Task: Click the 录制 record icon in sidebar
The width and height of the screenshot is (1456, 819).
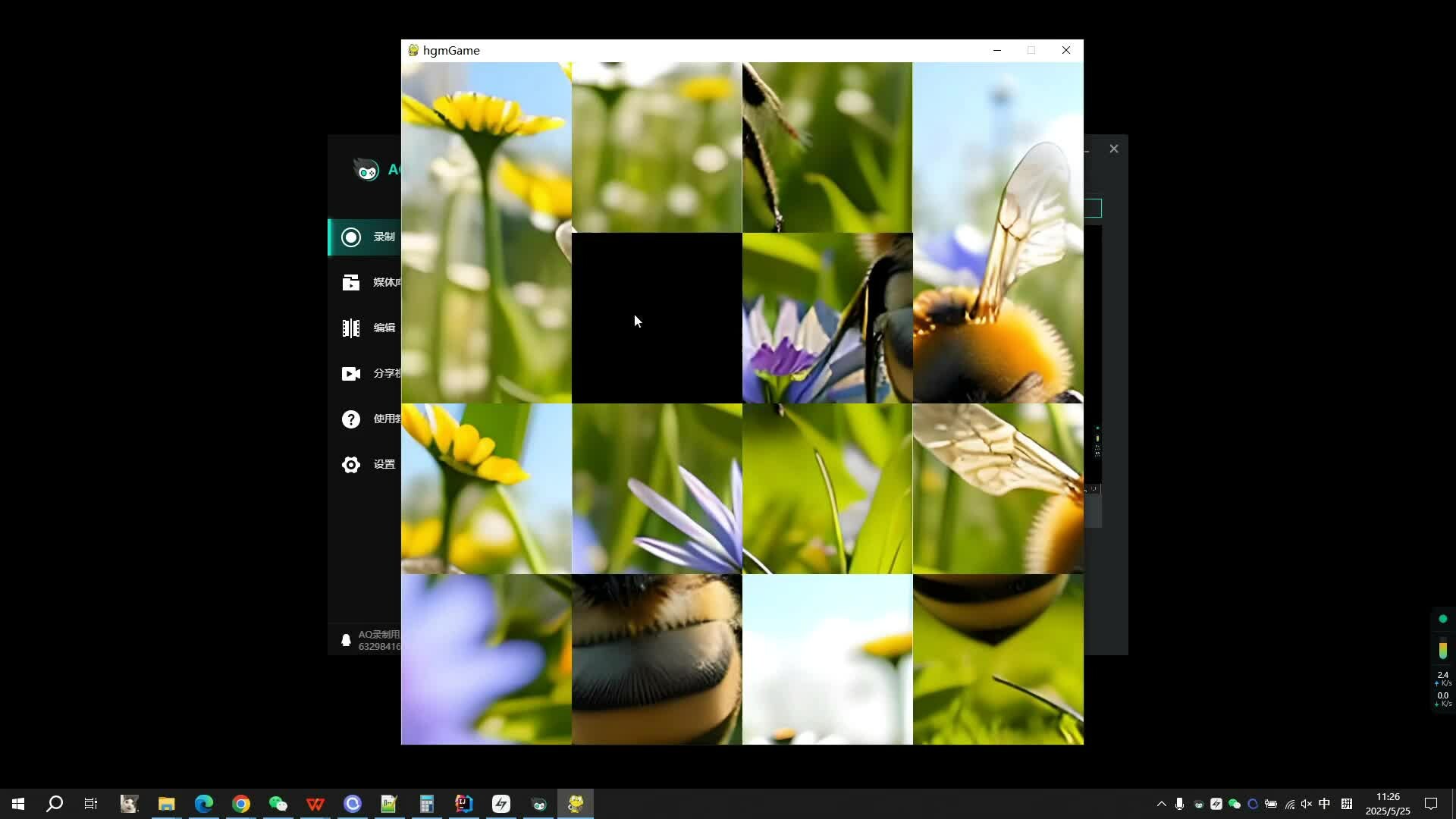Action: coord(350,237)
